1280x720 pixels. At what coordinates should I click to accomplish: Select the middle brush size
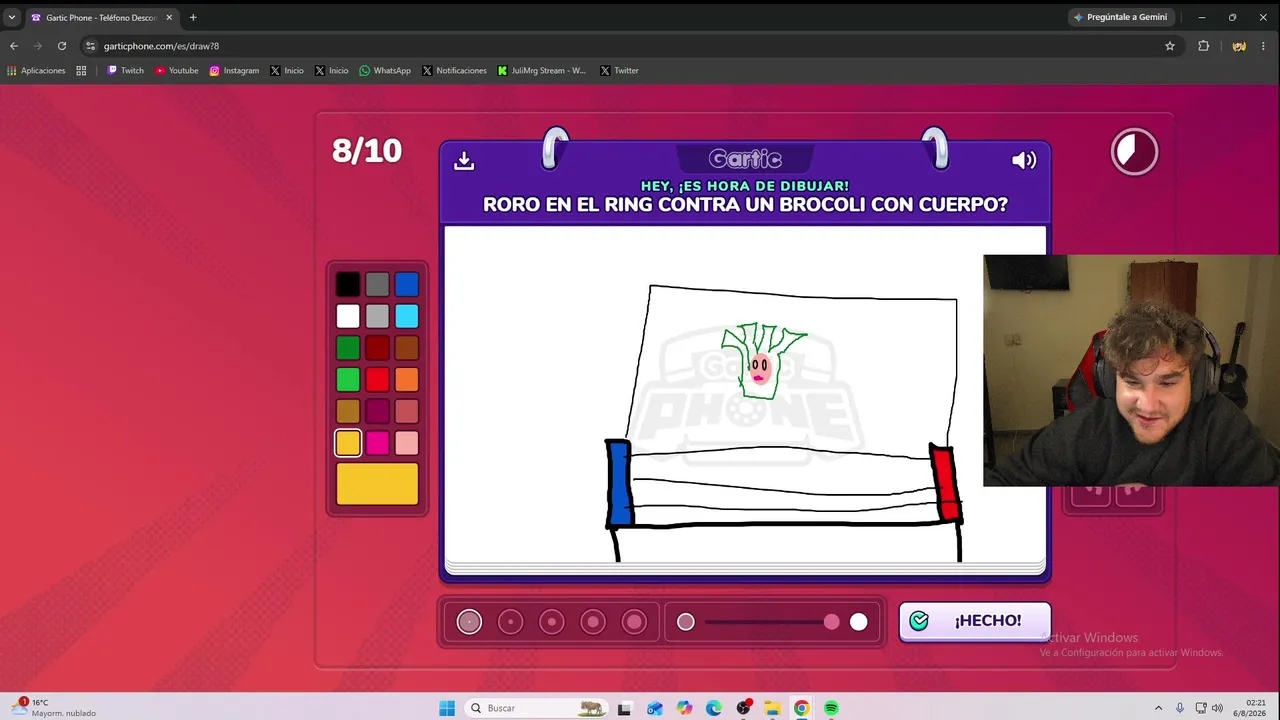(552, 622)
